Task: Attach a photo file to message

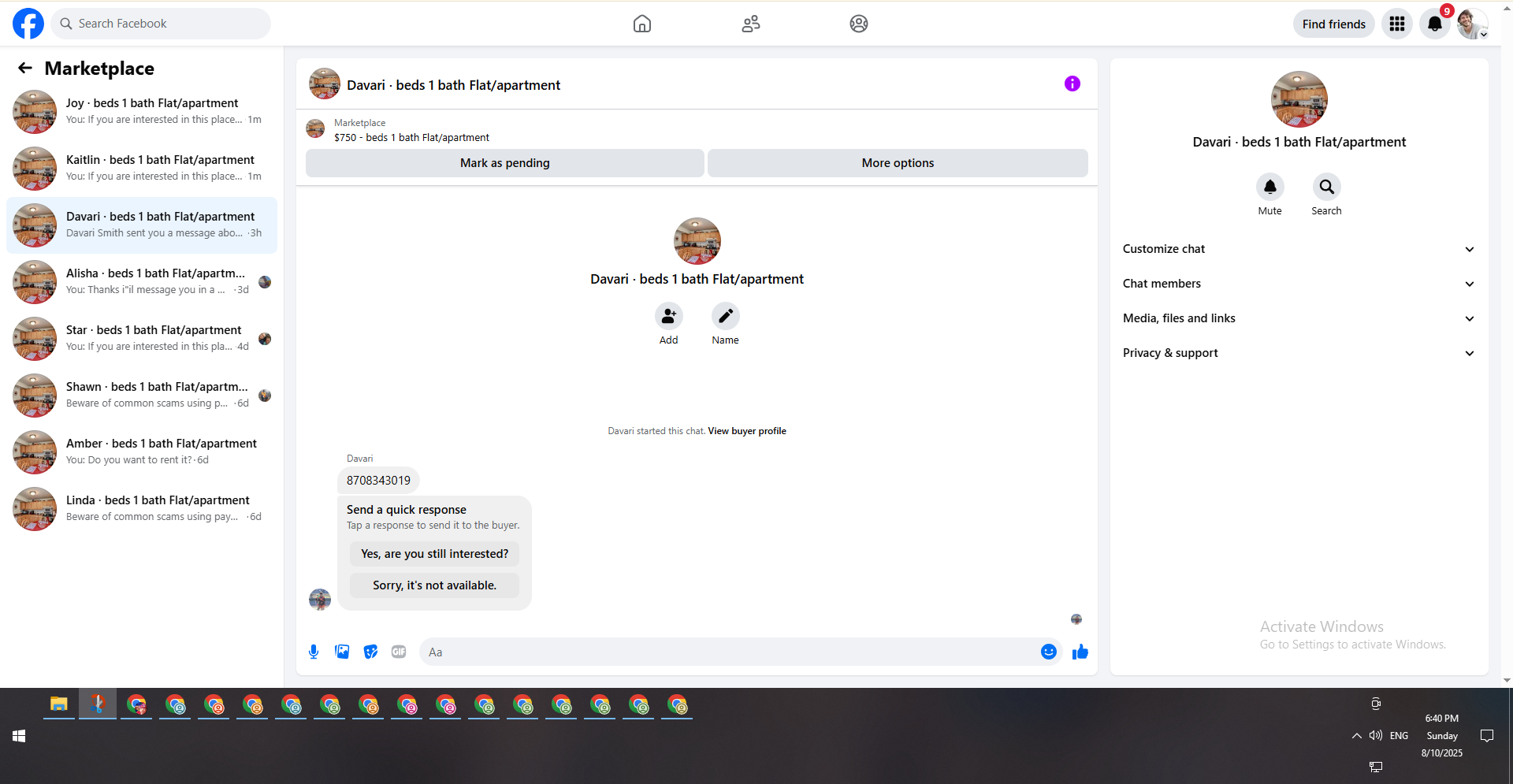Action: click(x=342, y=652)
